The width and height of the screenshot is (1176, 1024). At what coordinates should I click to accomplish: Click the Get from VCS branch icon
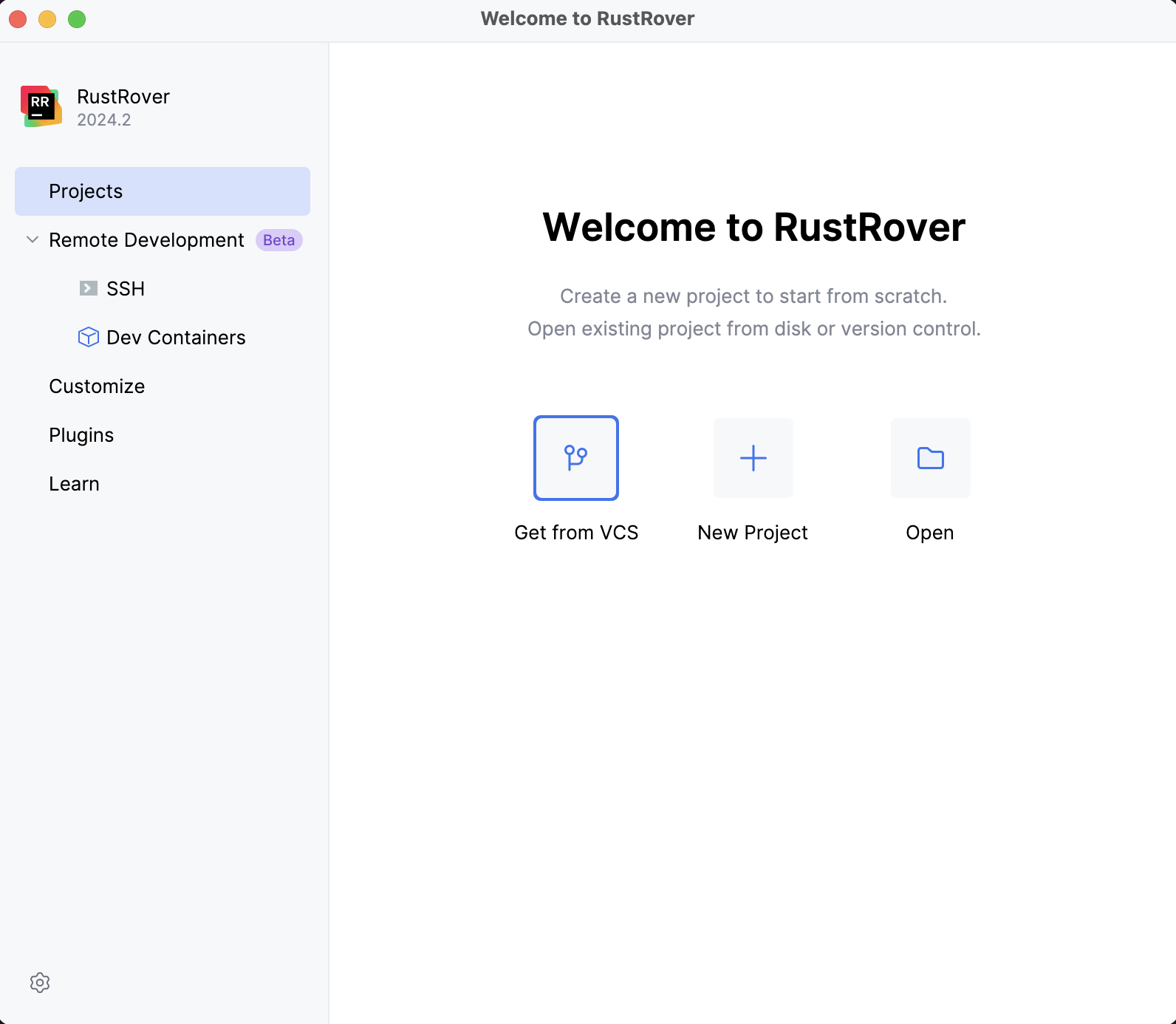(575, 458)
